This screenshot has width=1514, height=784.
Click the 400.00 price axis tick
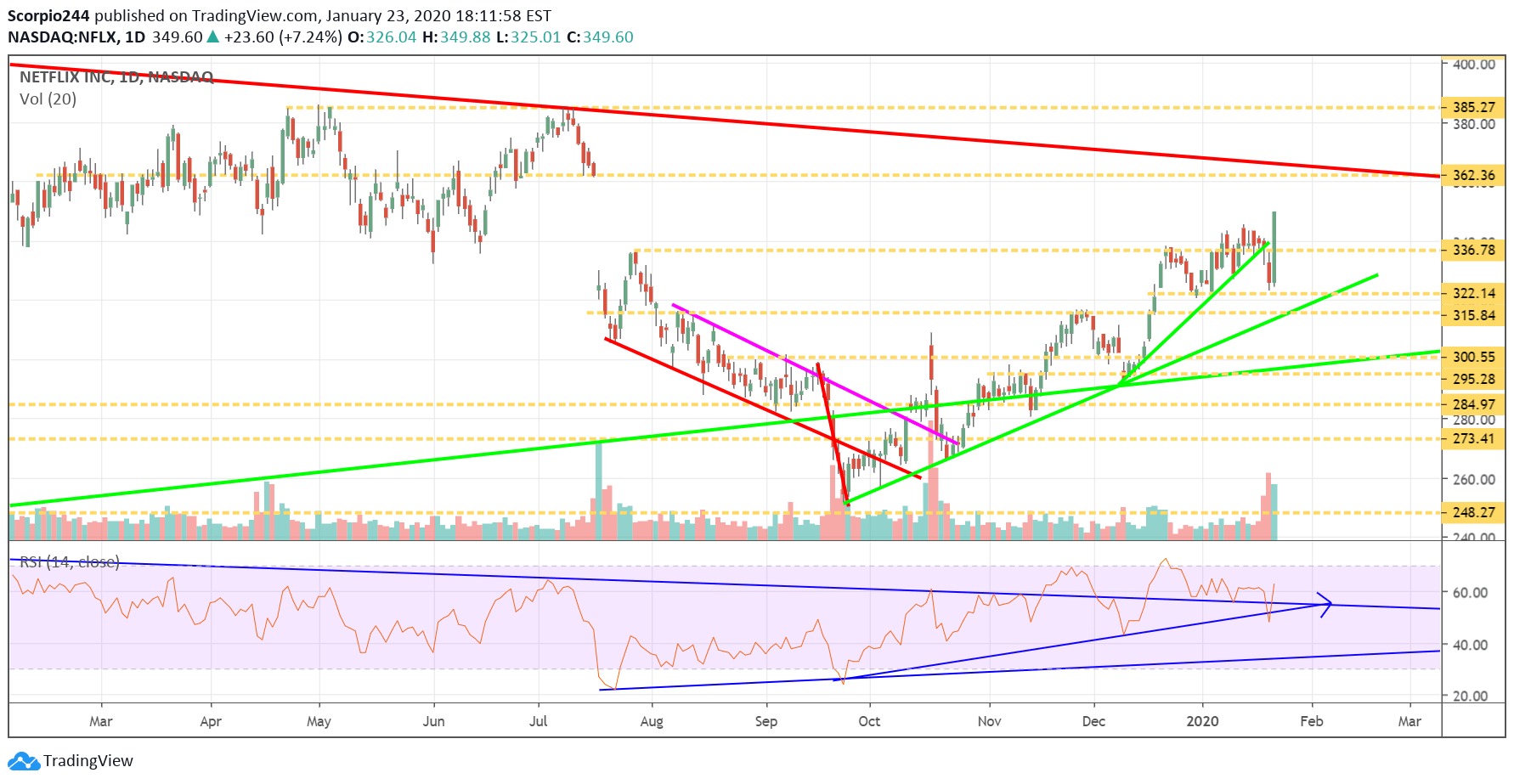coord(1474,64)
